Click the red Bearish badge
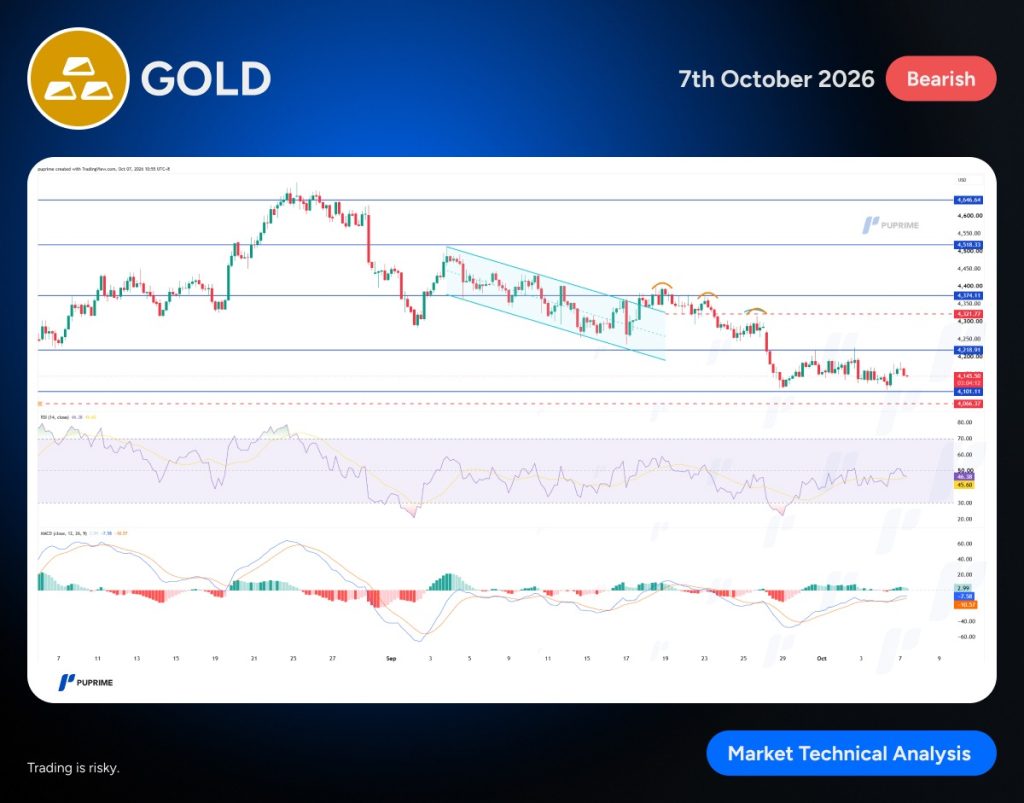The image size is (1024, 803). 940,79
